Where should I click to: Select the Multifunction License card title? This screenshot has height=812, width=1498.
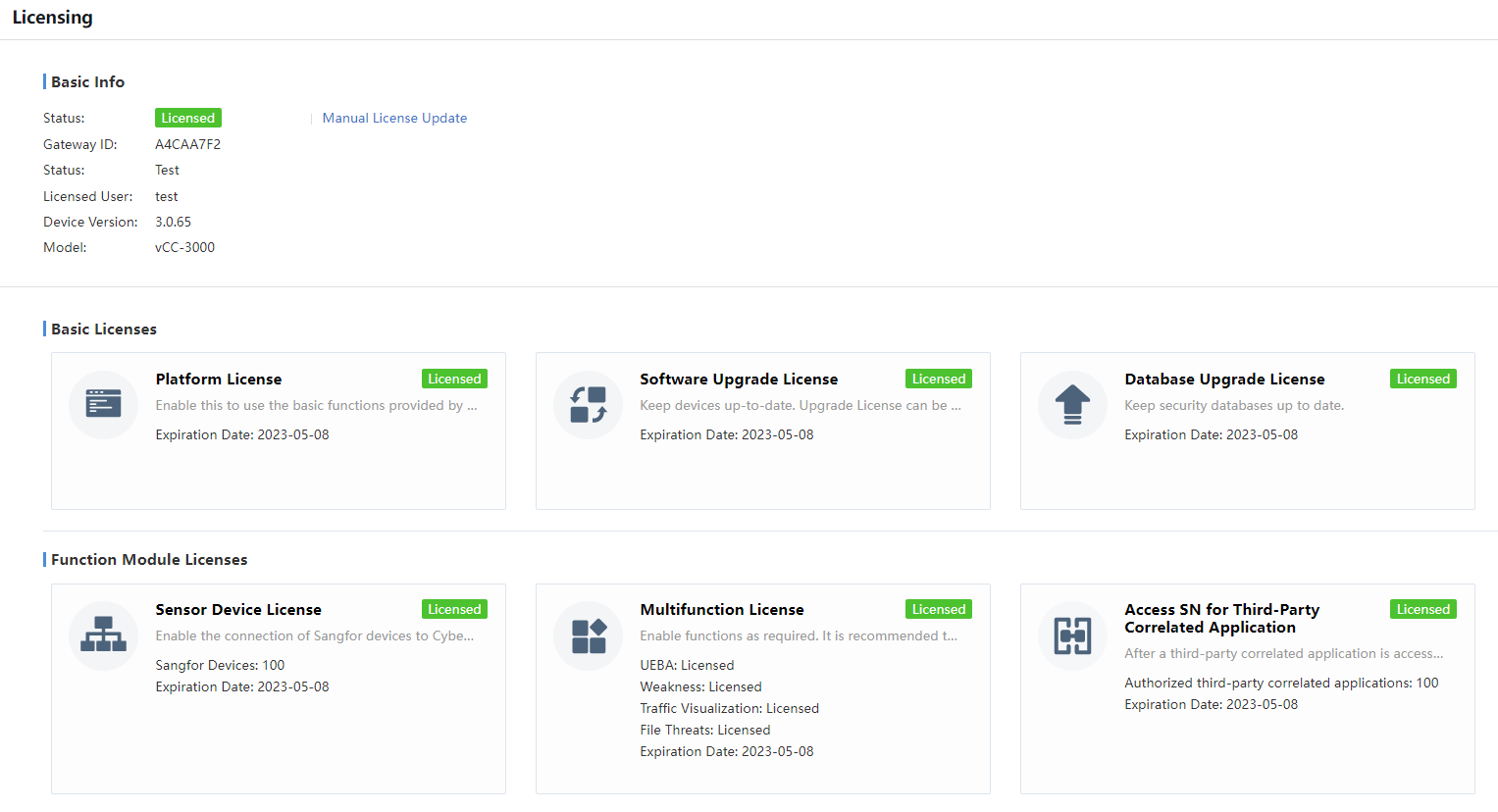pyautogui.click(x=721, y=609)
